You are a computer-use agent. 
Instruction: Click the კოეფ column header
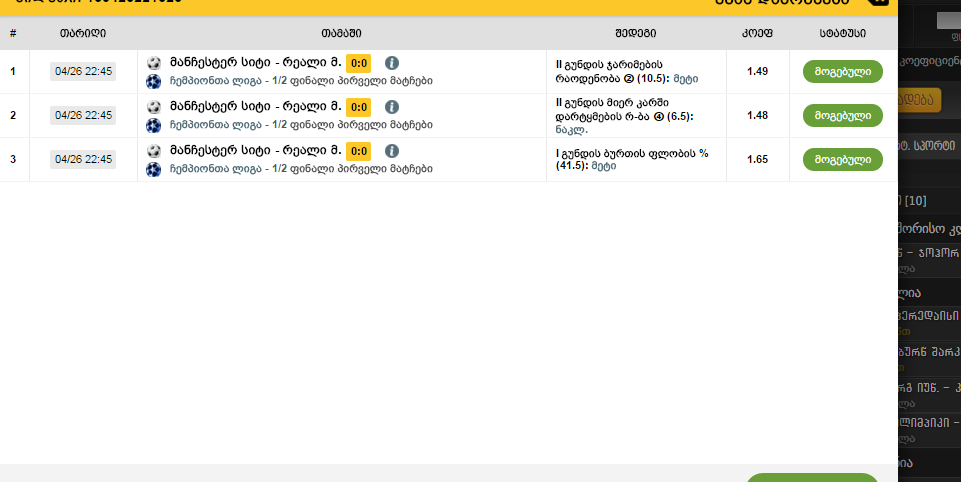click(757, 33)
